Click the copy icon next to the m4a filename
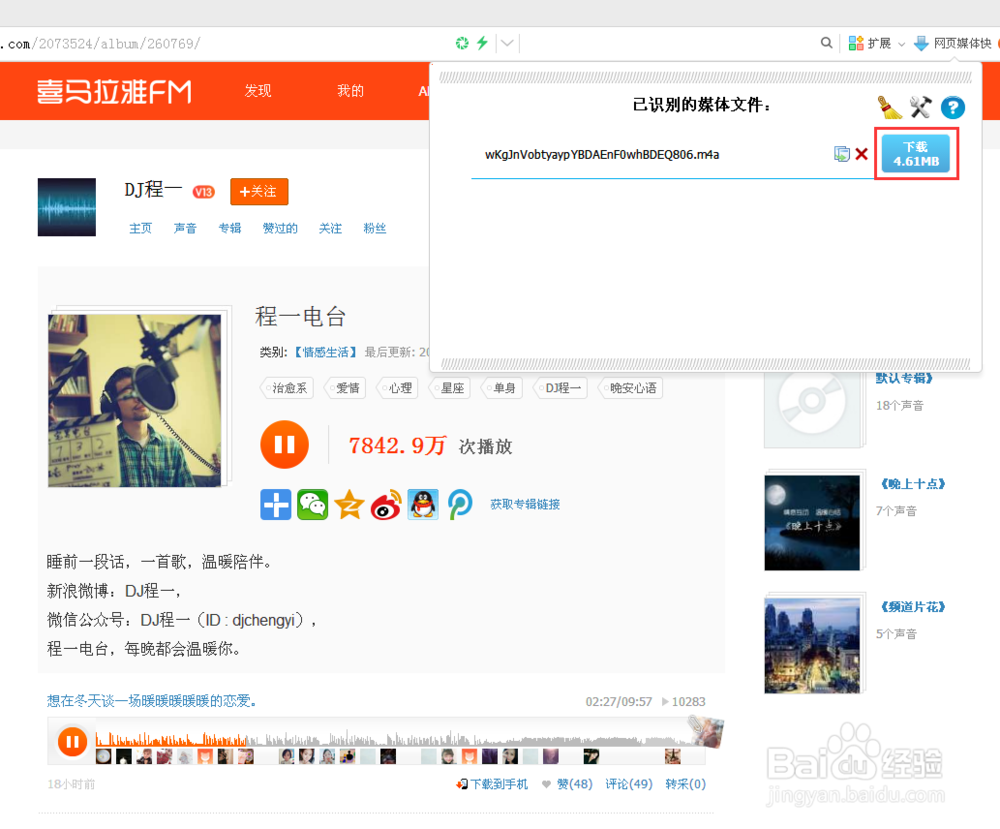This screenshot has width=1000, height=829. pyautogui.click(x=841, y=154)
